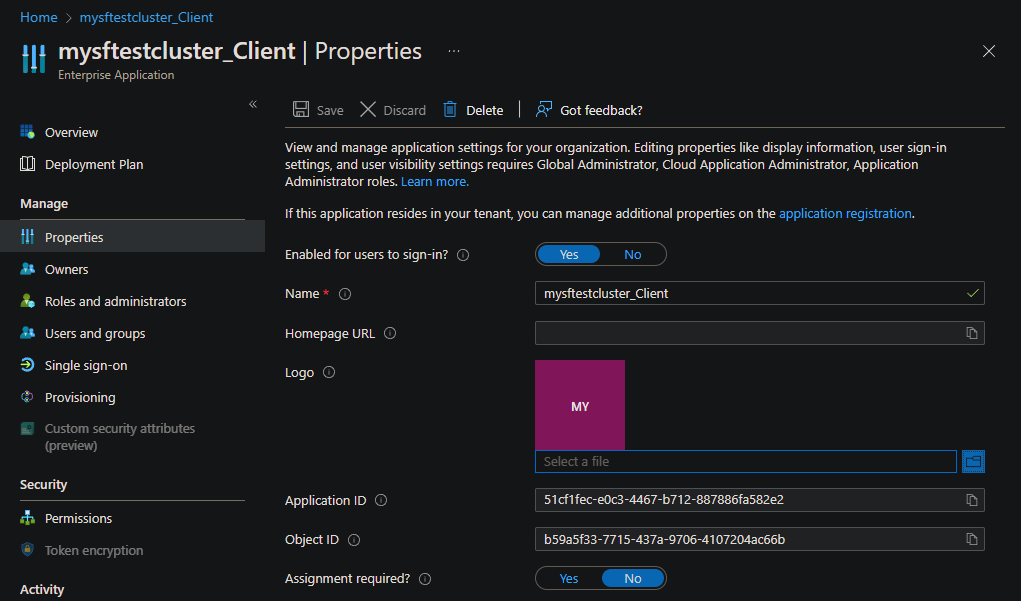Click the Permissions hierarchy icon

coord(27,518)
